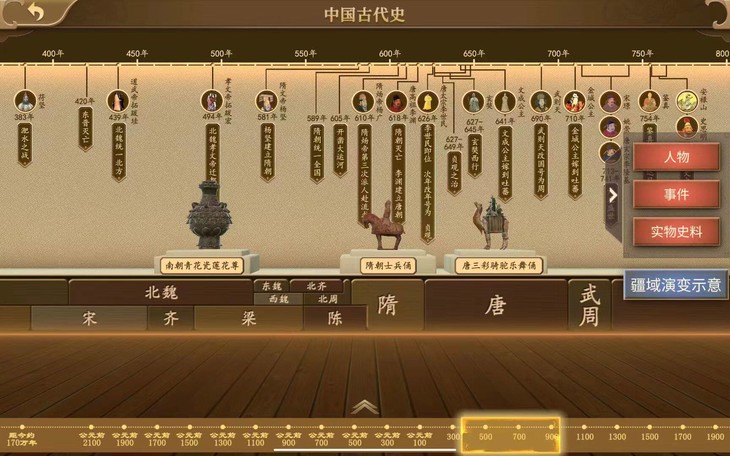
Task: Select the 隋 dynasty block
Action: [387, 305]
